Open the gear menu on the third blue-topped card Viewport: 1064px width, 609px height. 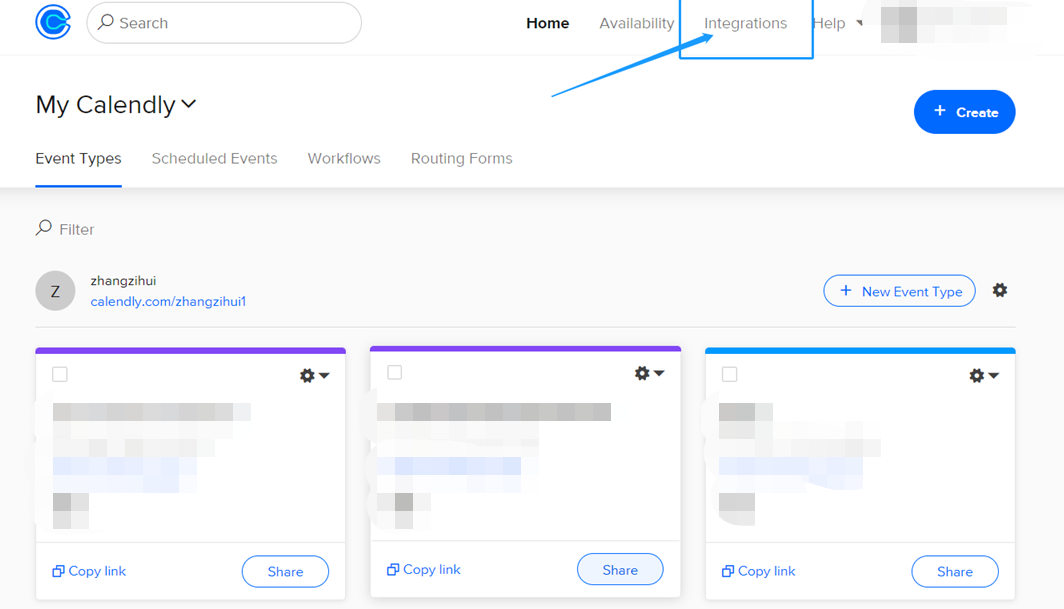[x=984, y=375]
